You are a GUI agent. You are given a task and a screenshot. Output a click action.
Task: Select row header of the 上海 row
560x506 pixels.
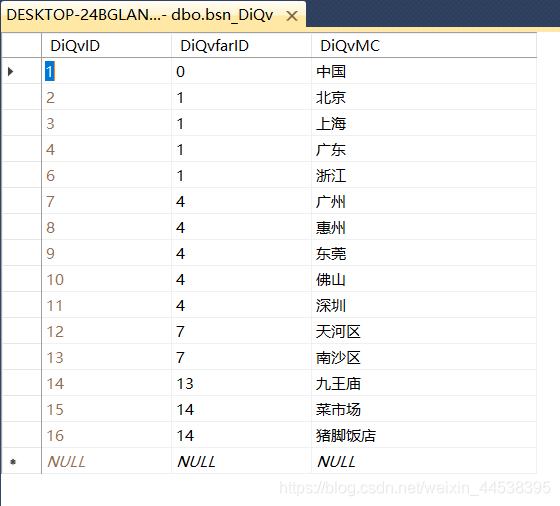(x=22, y=124)
